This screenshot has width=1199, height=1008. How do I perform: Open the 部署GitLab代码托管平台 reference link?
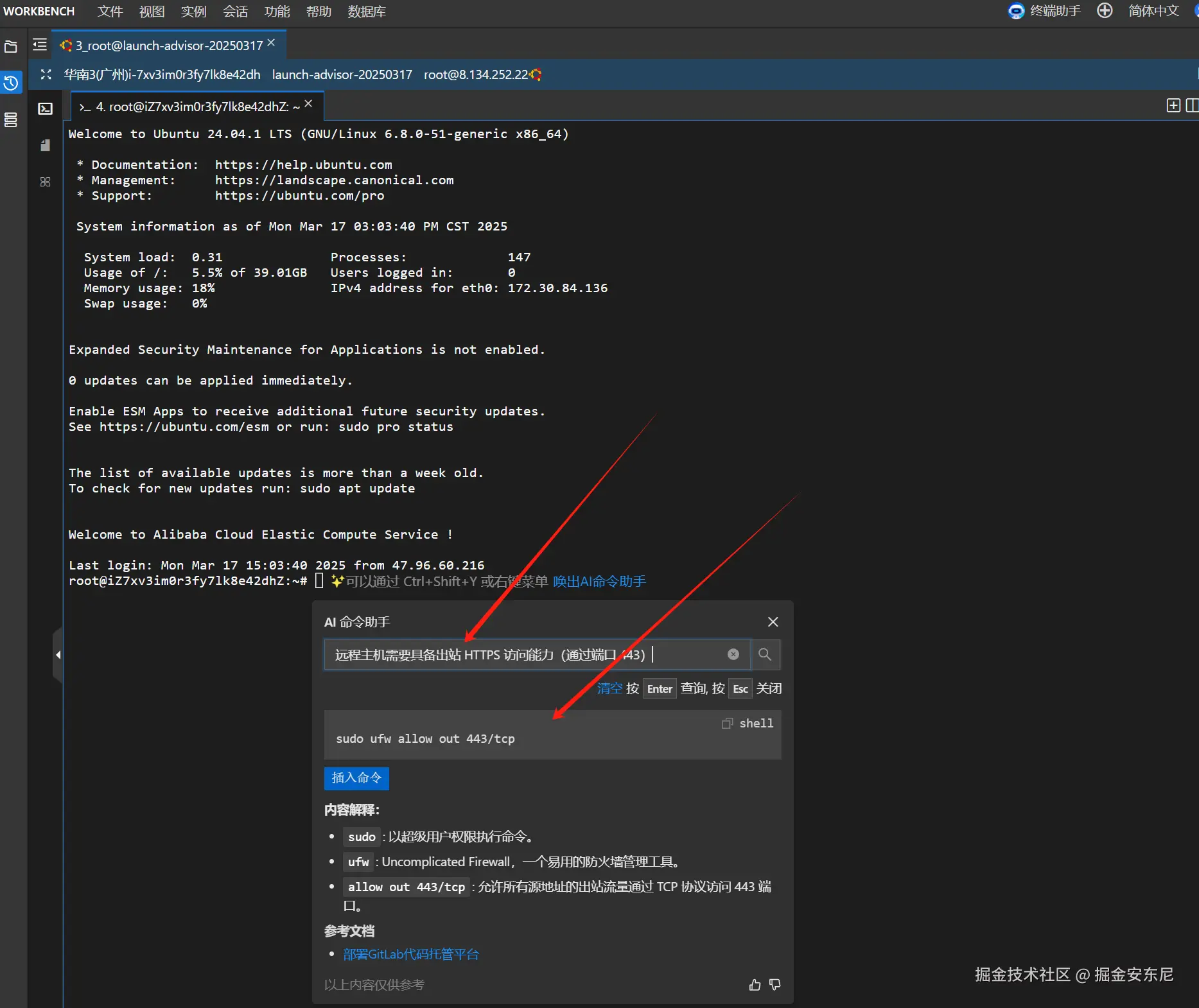[411, 954]
